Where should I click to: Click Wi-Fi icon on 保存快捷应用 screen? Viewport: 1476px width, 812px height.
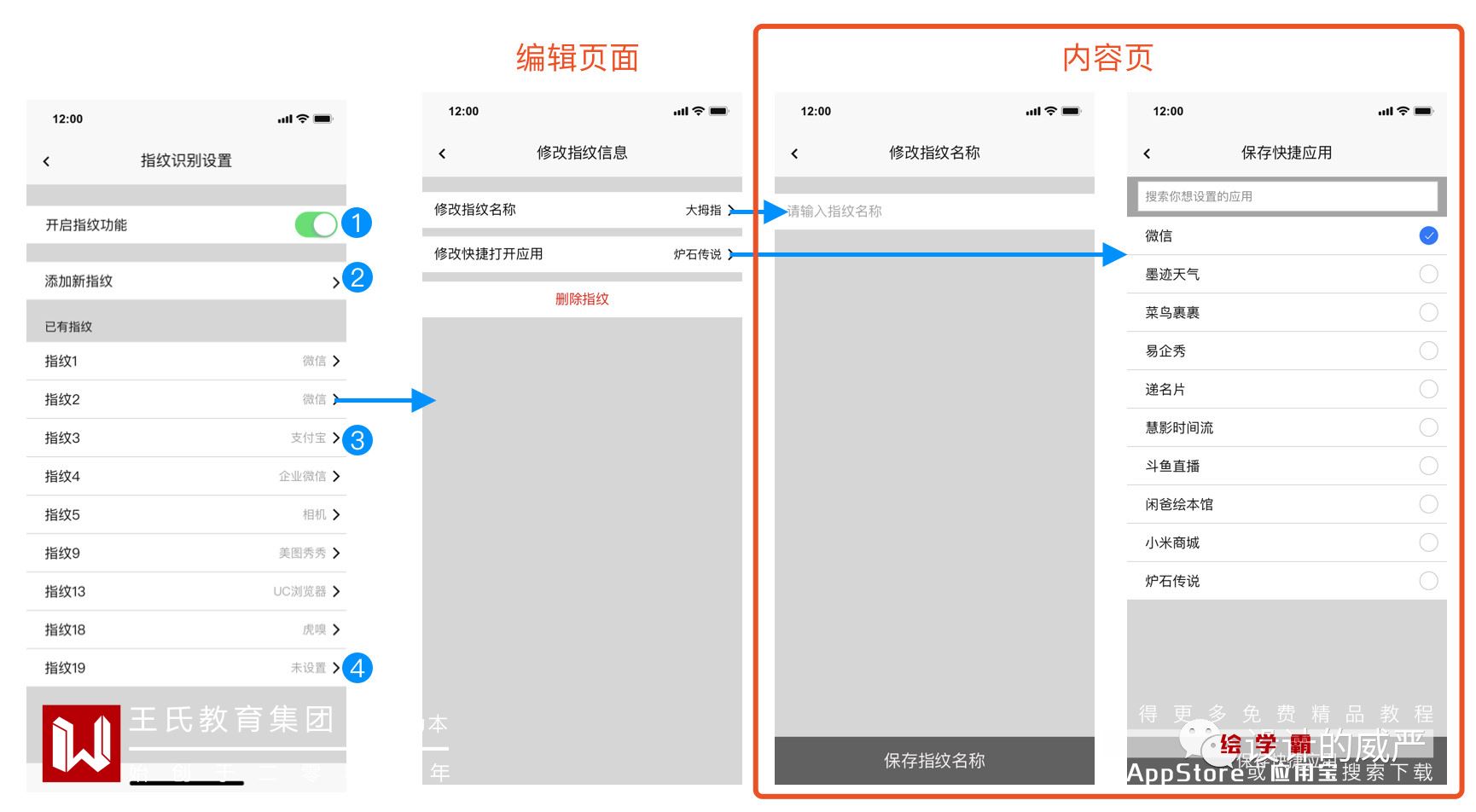(1403, 111)
